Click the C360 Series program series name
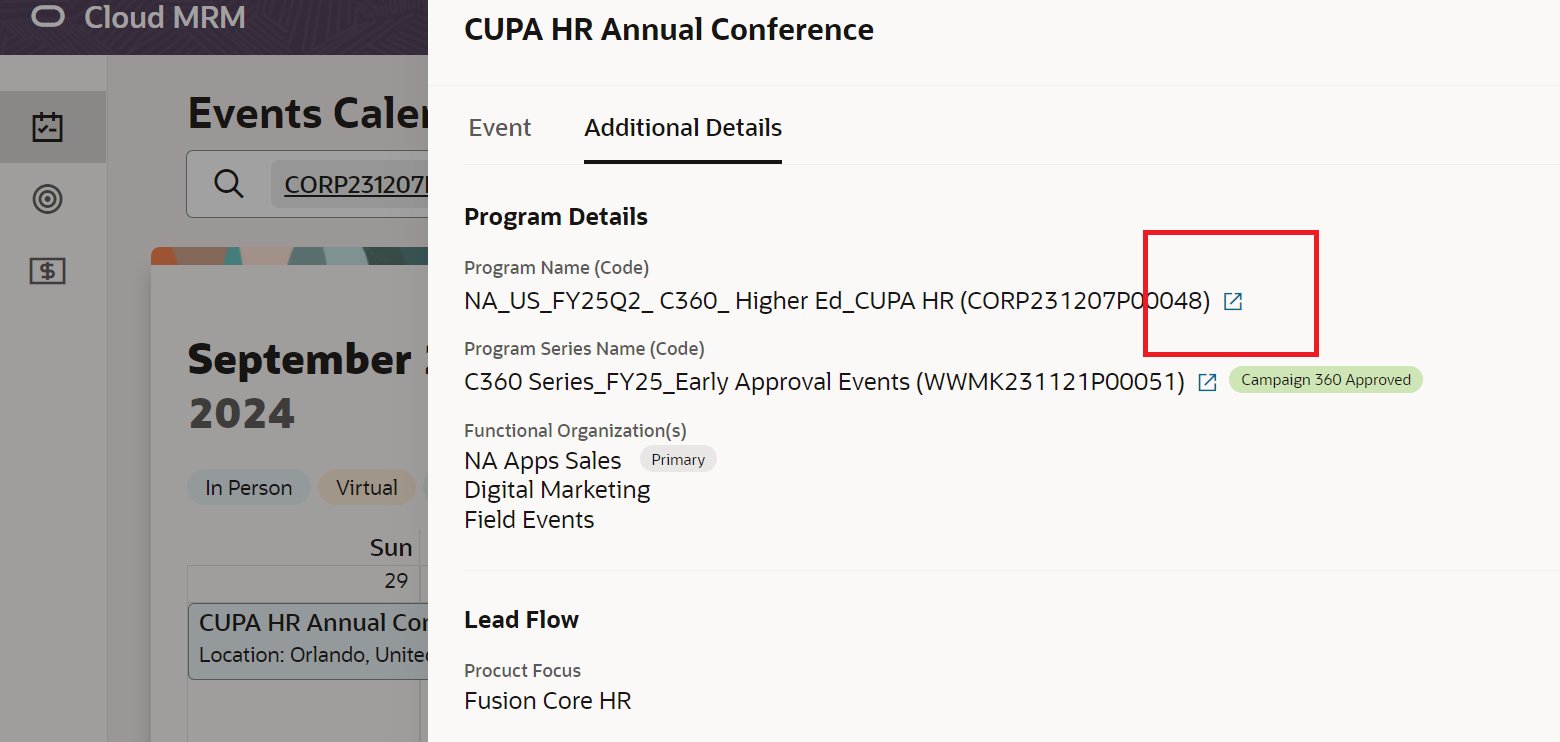The width and height of the screenshot is (1560, 742). (x=824, y=382)
